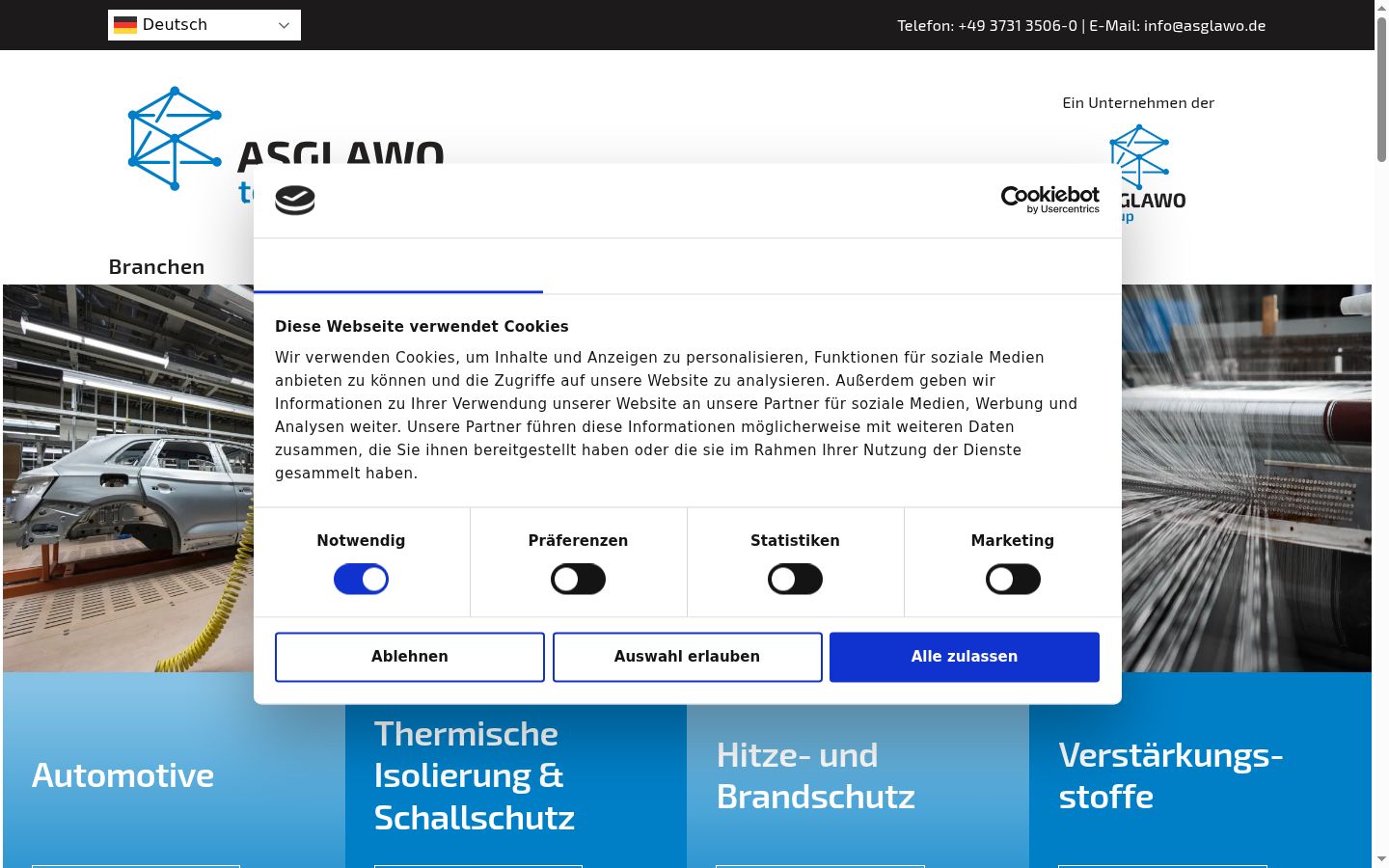Click the Marketing label
Viewport: 1389px width, 868px height.
coord(1013,541)
